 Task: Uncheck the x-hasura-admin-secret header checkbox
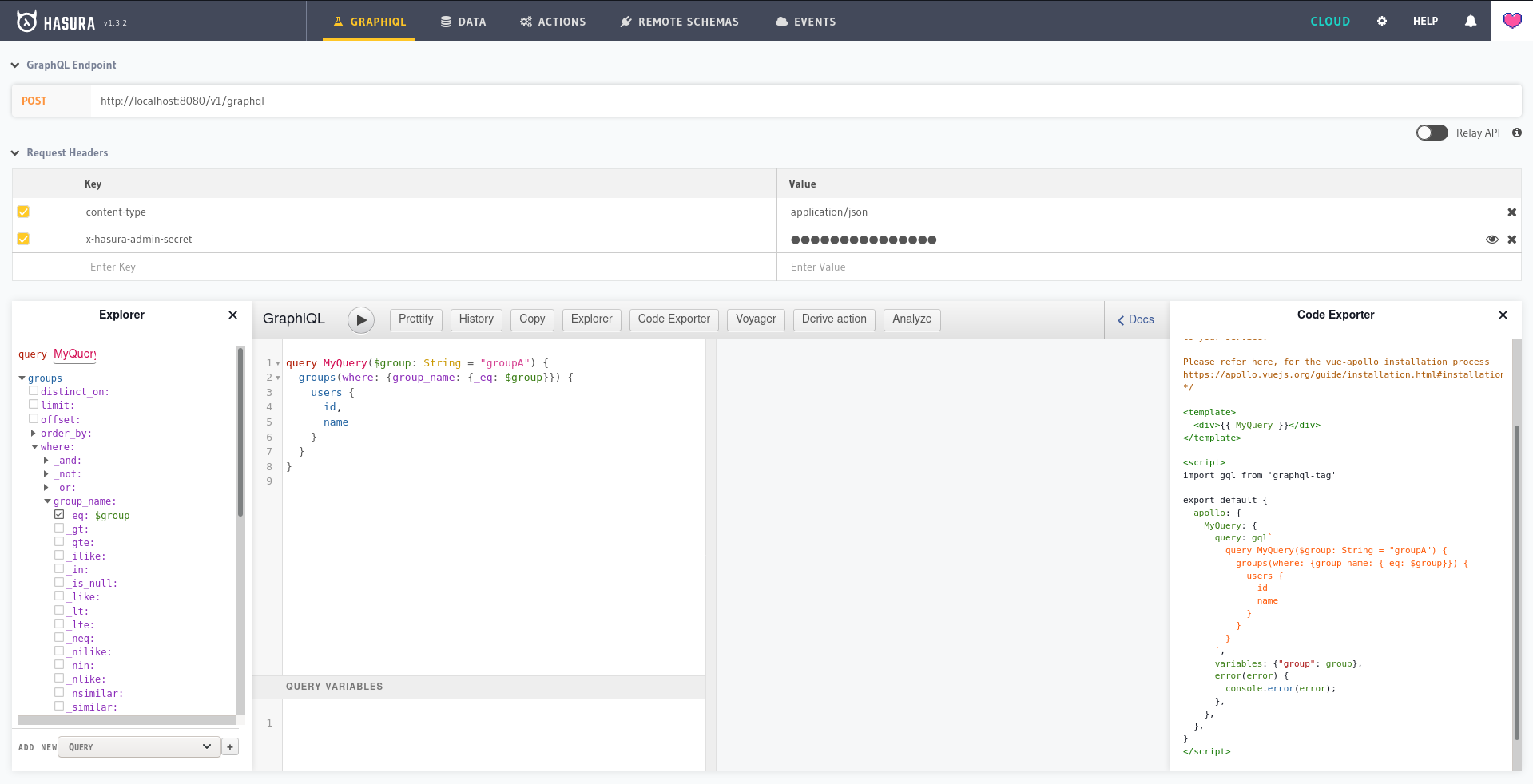click(23, 239)
